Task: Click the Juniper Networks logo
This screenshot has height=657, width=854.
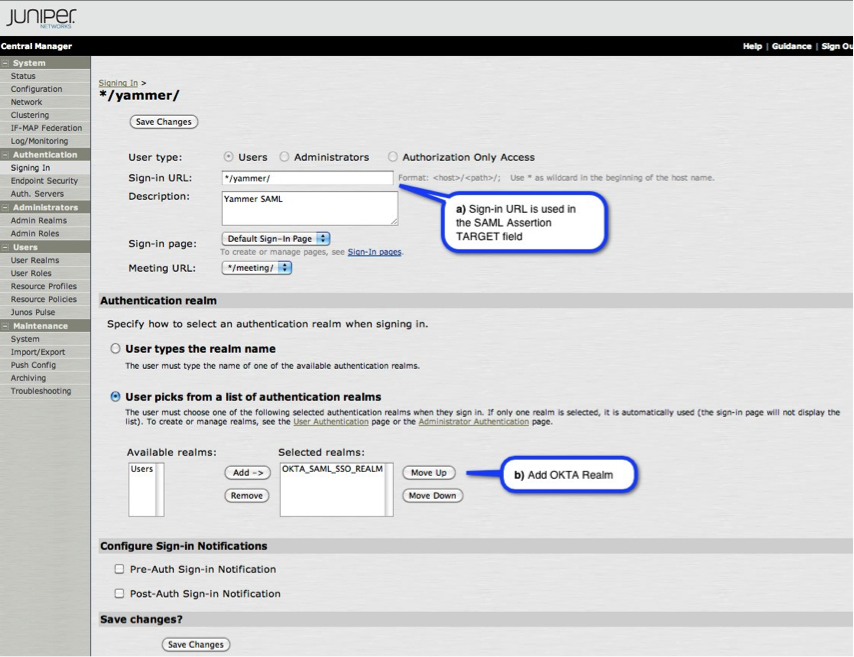Action: point(40,18)
